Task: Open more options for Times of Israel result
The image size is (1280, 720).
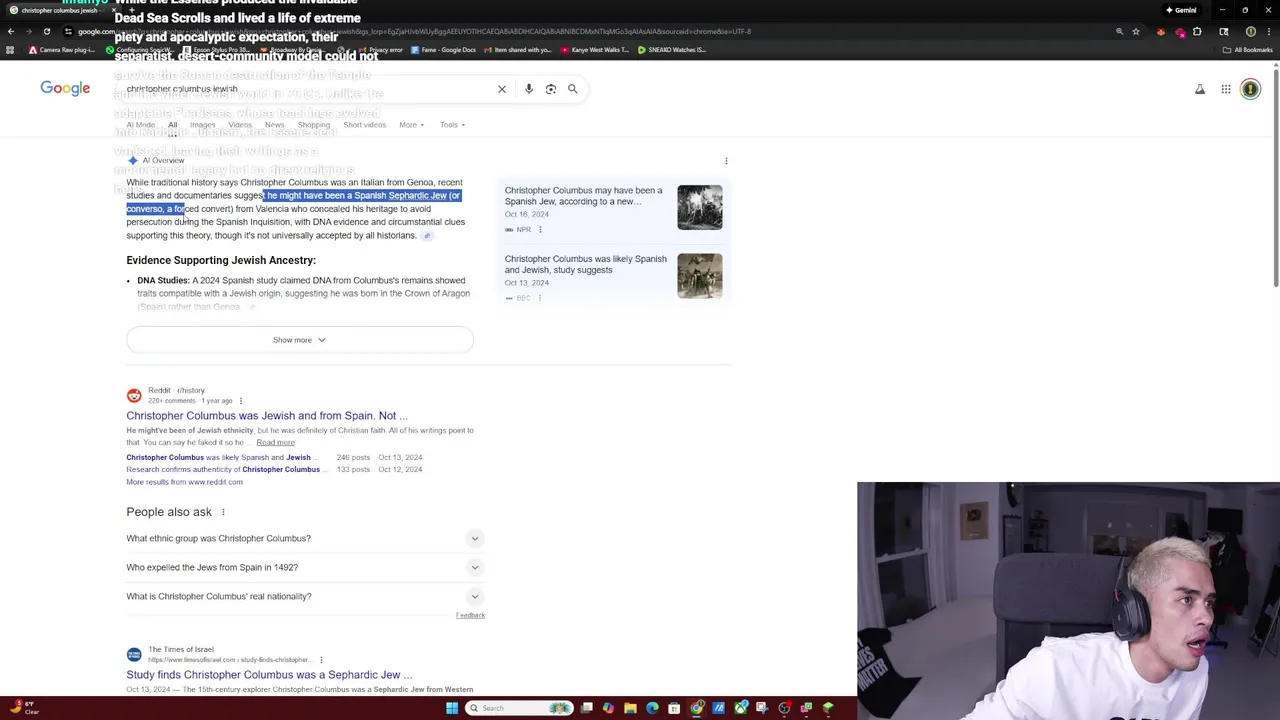Action: pos(321,660)
